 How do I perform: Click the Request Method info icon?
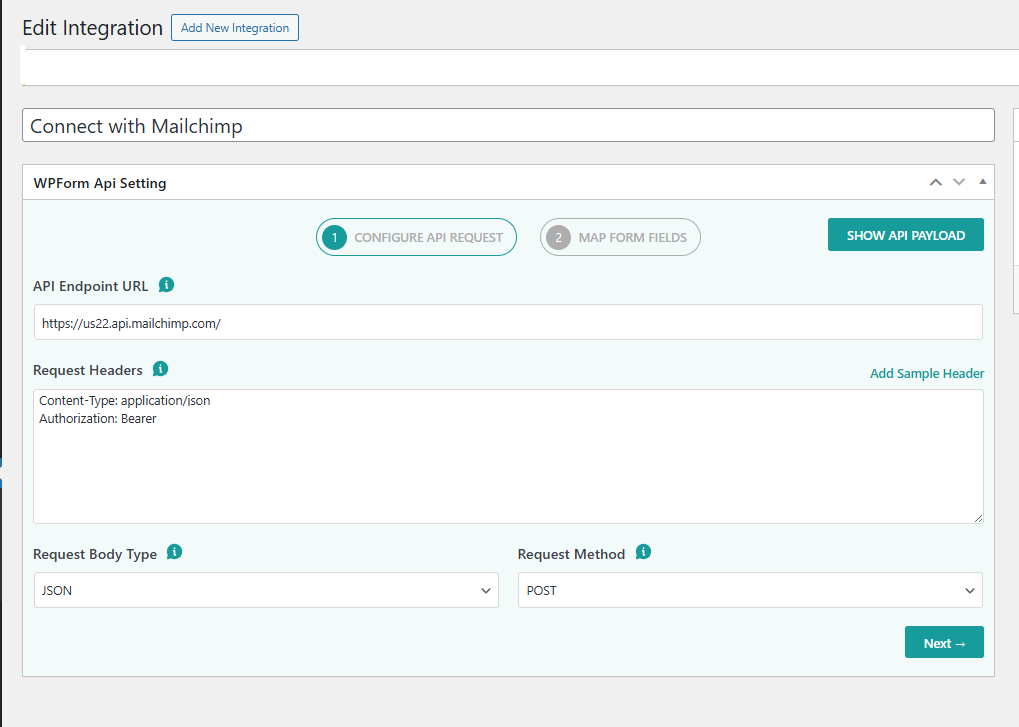643,552
